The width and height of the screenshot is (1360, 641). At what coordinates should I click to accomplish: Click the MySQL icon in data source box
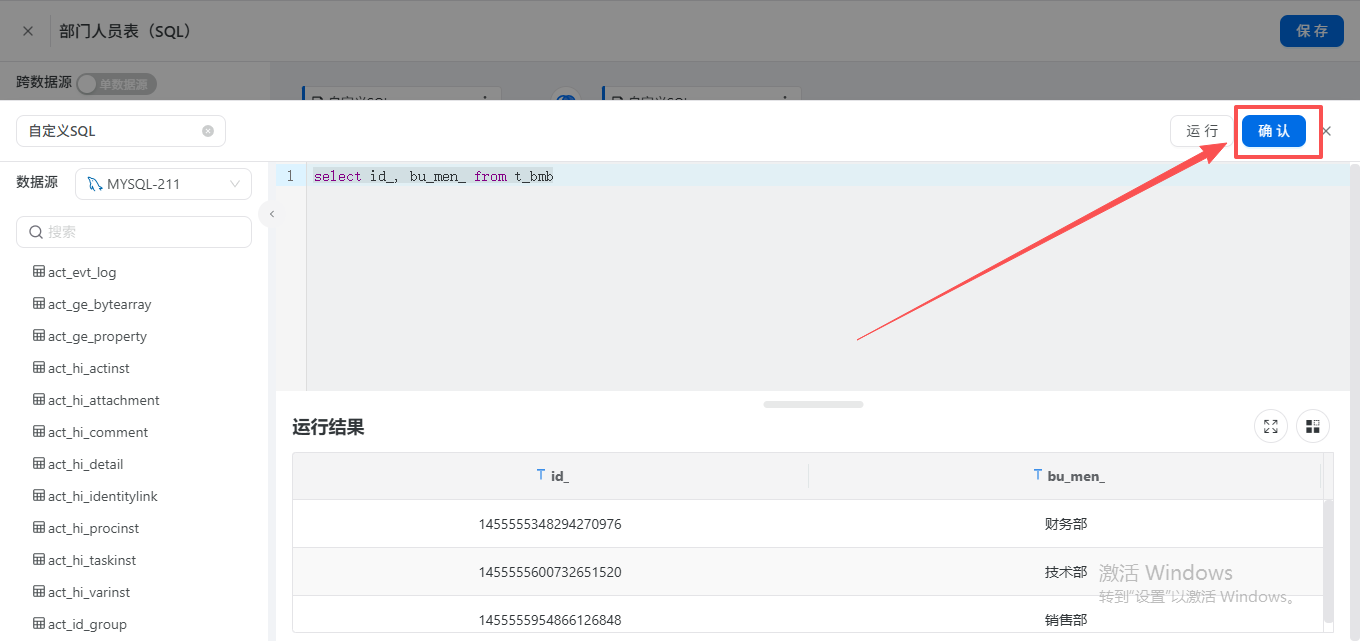tap(94, 184)
